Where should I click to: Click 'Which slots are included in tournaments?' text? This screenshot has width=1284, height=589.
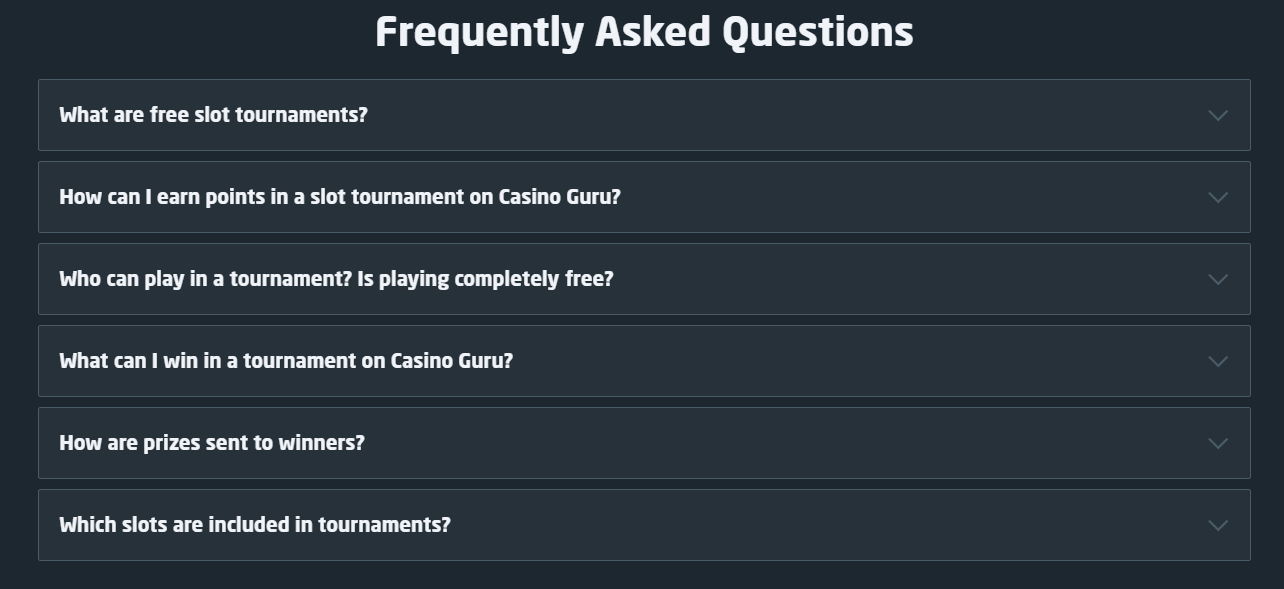pyautogui.click(x=254, y=525)
